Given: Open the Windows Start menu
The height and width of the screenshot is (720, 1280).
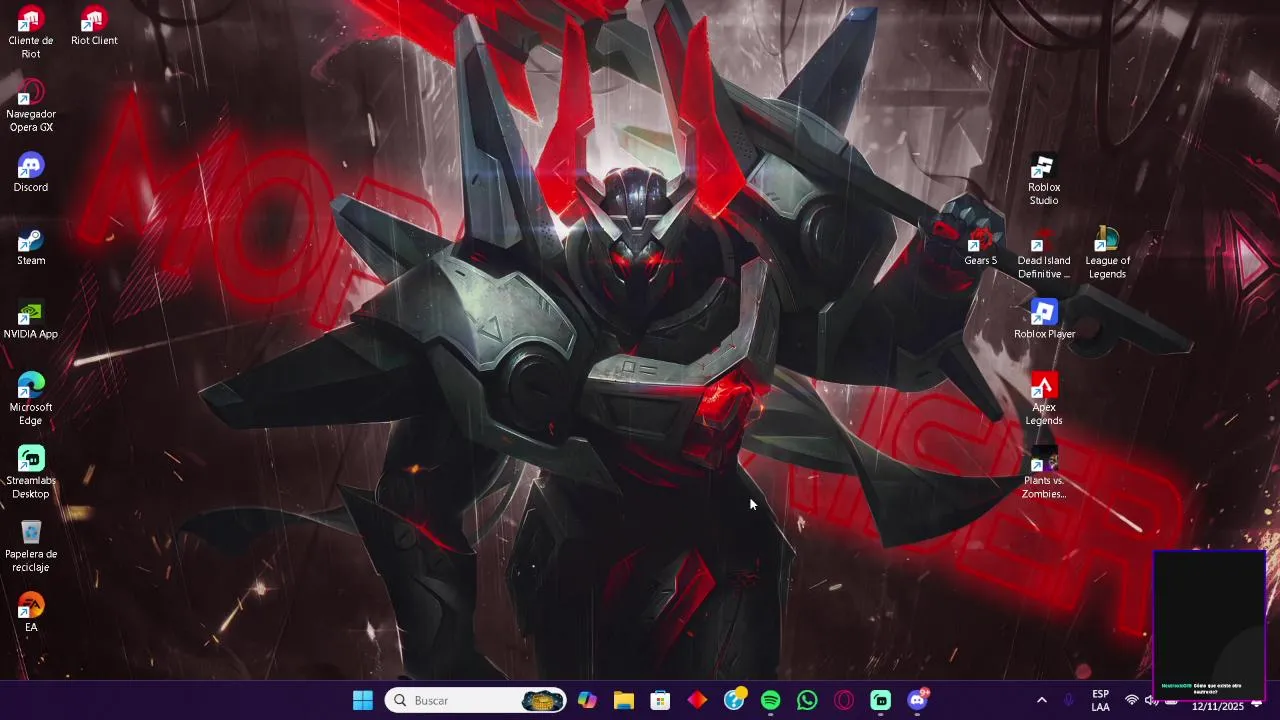Looking at the screenshot, I should [x=363, y=701].
